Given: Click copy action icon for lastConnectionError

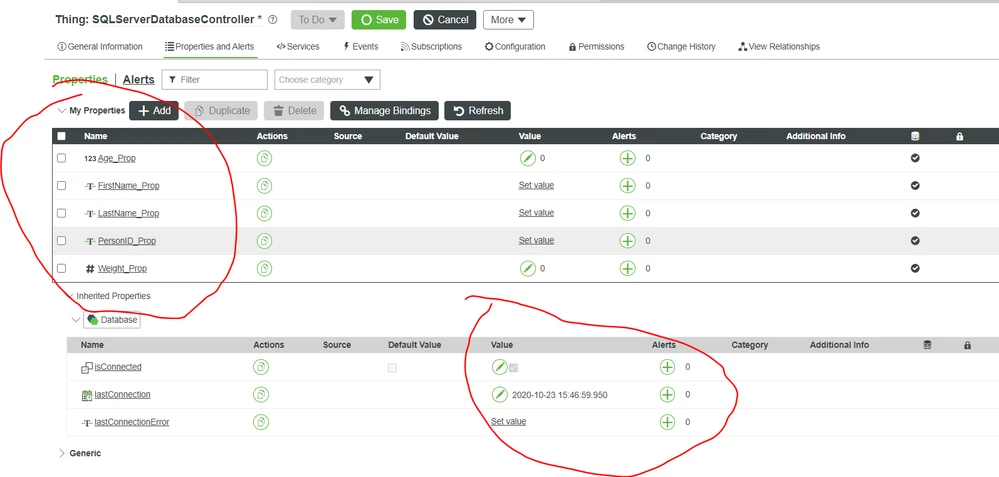Looking at the screenshot, I should tap(261, 422).
